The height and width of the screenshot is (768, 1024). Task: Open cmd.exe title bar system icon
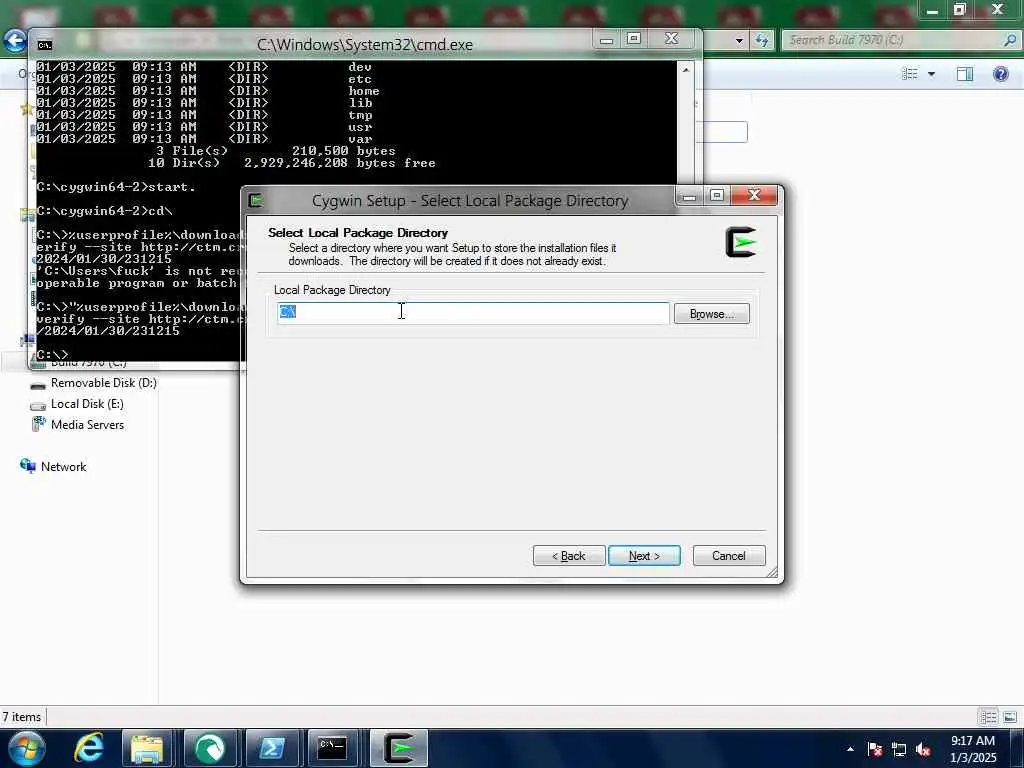coord(44,45)
